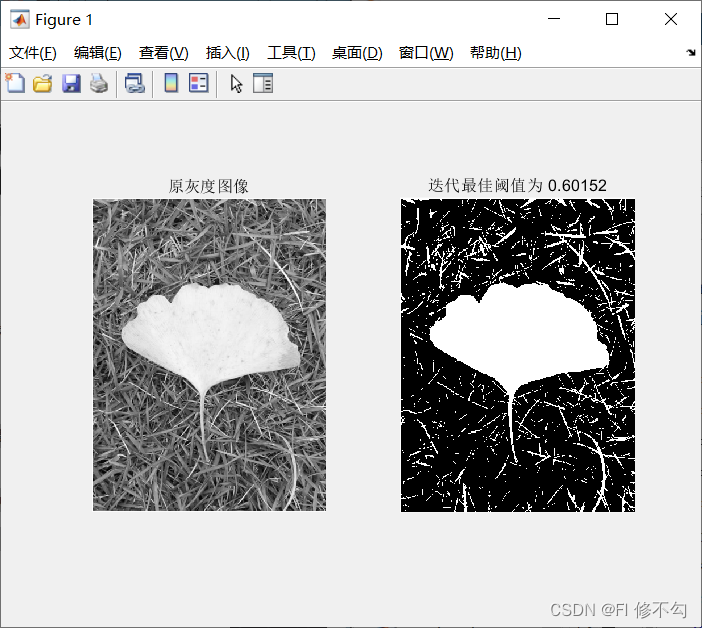
Task: Open the 帮助(H) menu
Action: (496, 53)
